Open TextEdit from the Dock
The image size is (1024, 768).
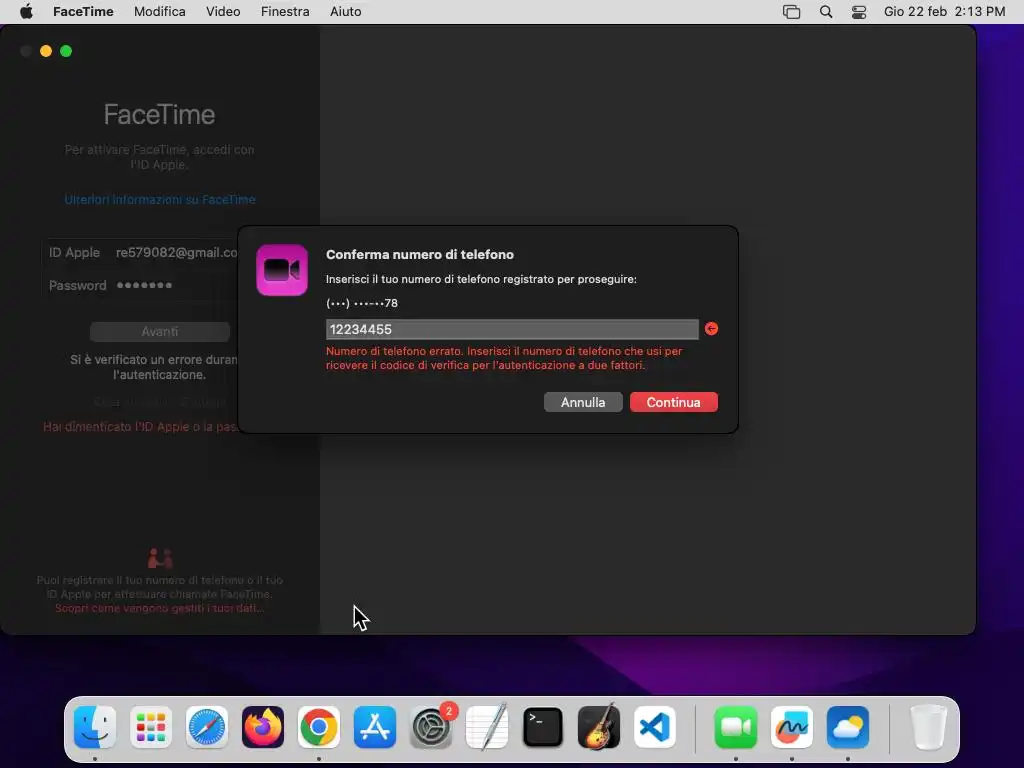(487, 727)
